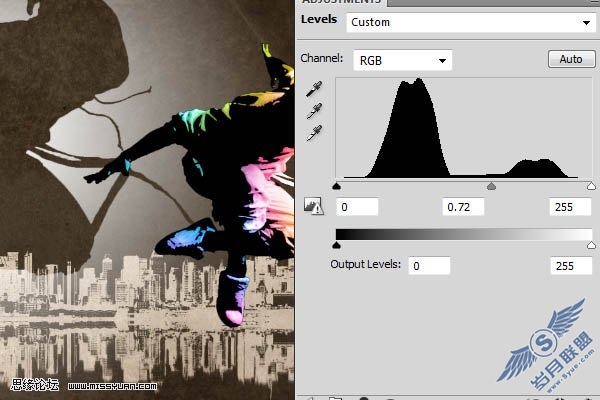Select the black point eyedropper
This screenshot has width=600, height=400.
click(x=314, y=89)
